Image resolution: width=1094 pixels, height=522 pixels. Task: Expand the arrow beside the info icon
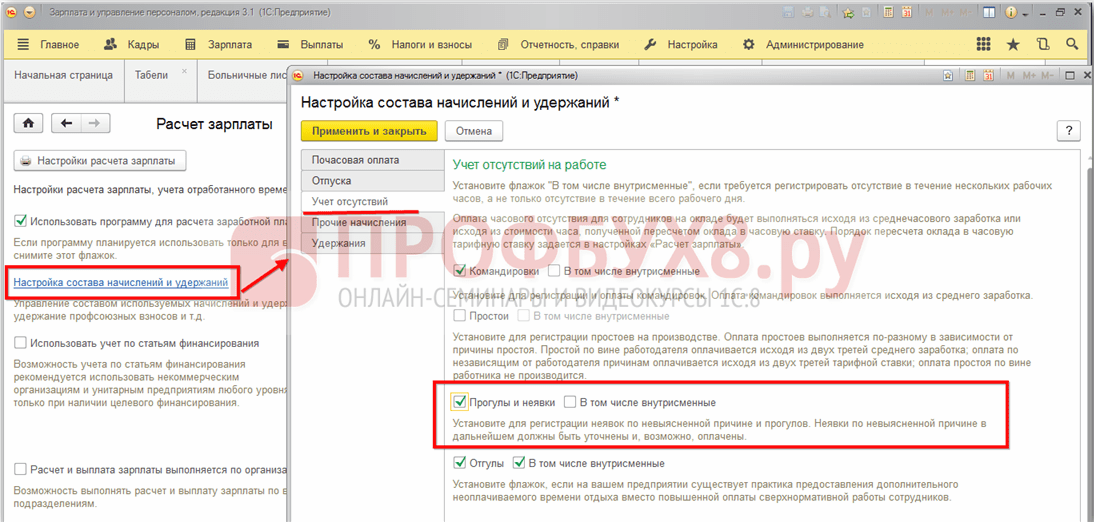point(1025,15)
